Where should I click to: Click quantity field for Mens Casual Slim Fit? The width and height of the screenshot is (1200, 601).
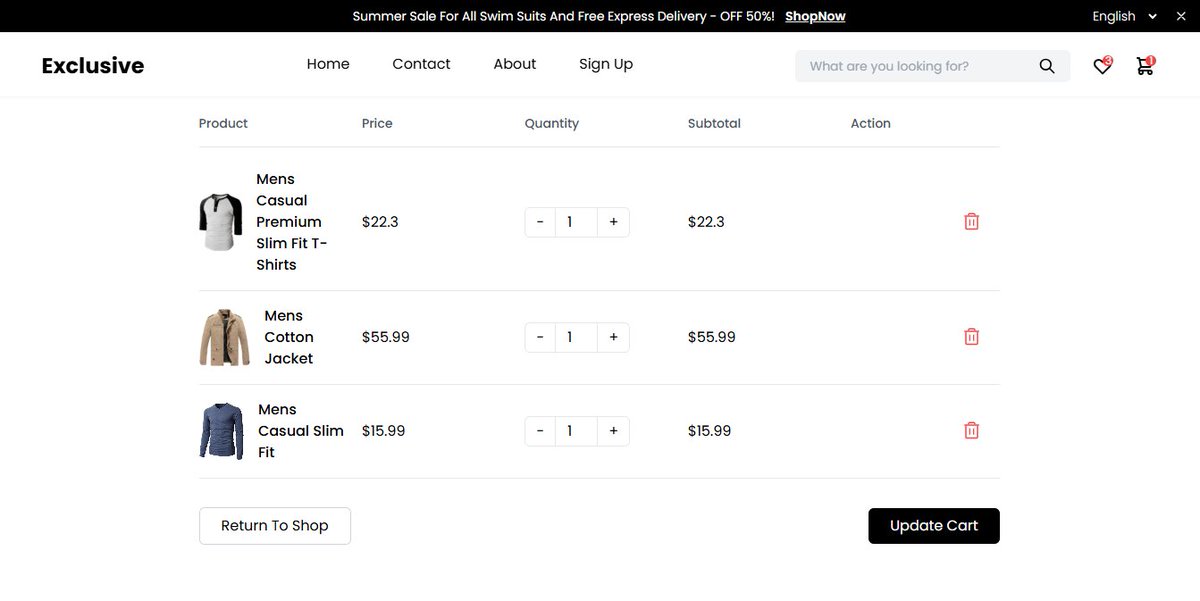pos(576,431)
